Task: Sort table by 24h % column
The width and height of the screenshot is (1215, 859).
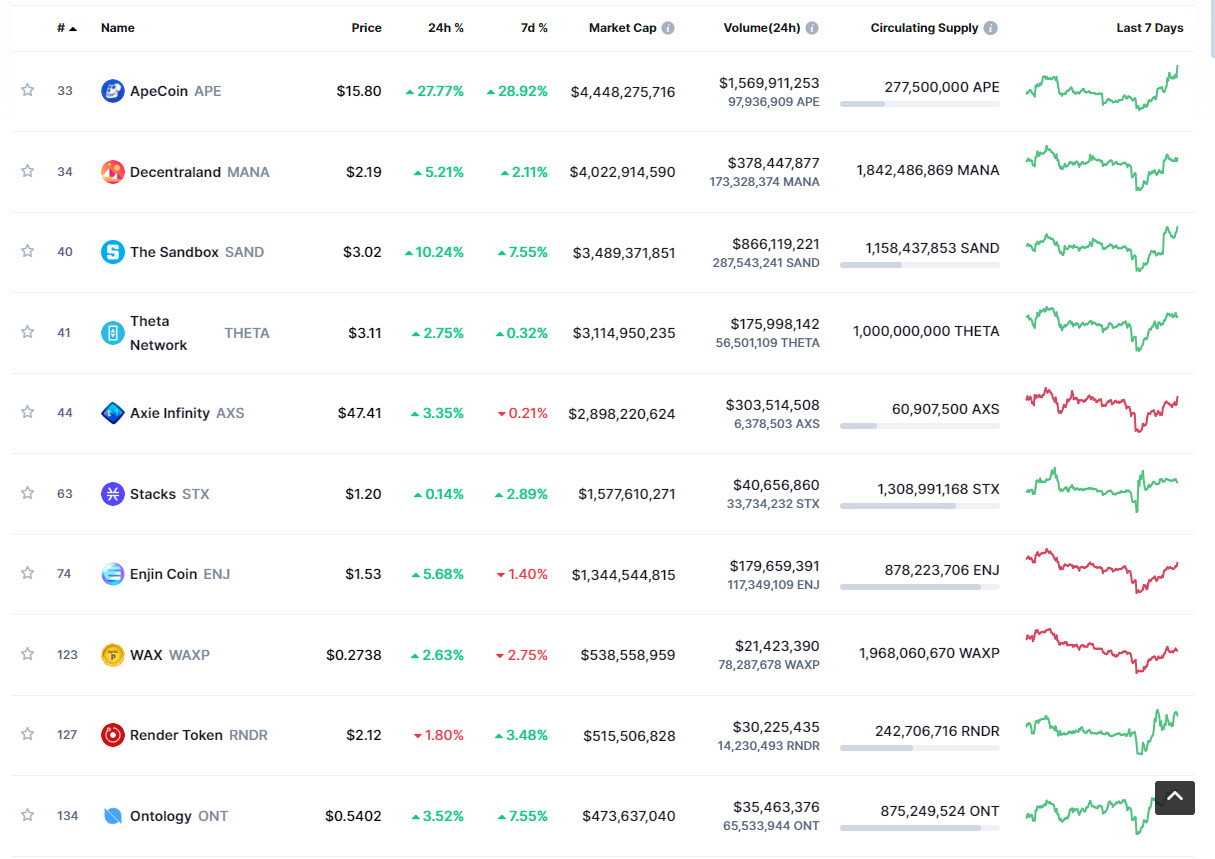Action: (446, 28)
